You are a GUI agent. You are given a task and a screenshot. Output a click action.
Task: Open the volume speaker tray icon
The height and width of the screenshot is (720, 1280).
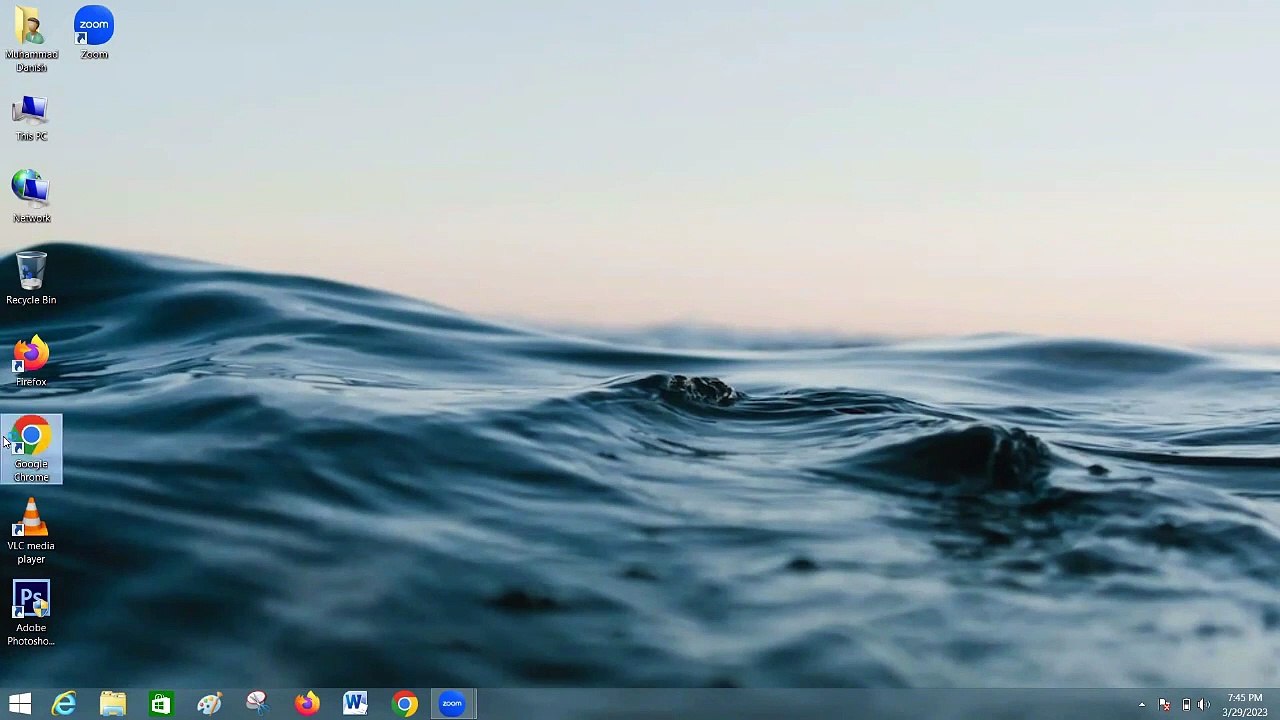[x=1203, y=705]
